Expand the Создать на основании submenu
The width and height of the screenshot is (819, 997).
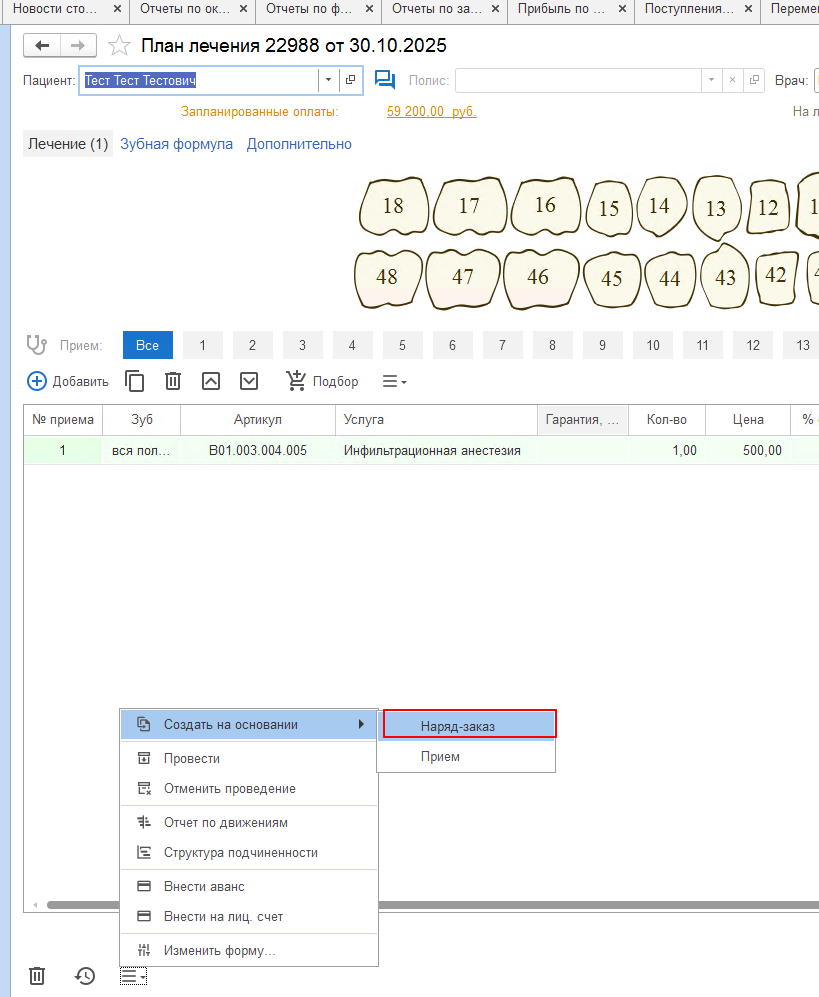[x=249, y=725]
